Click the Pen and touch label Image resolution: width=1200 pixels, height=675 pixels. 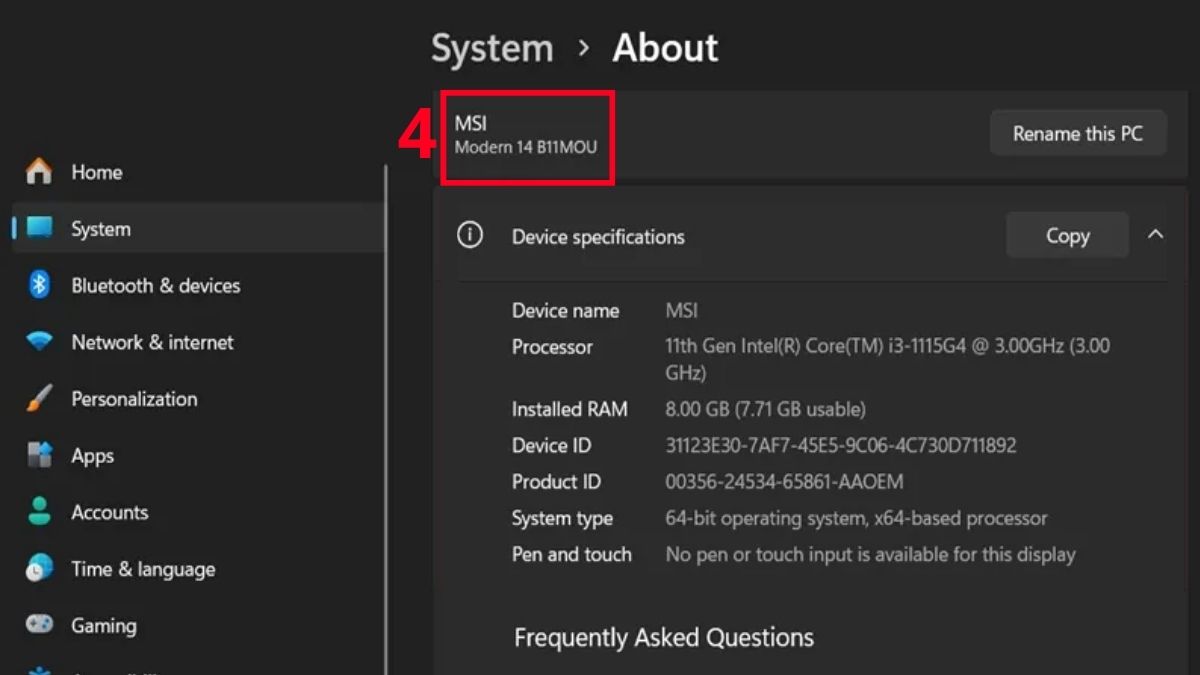pyautogui.click(x=571, y=554)
